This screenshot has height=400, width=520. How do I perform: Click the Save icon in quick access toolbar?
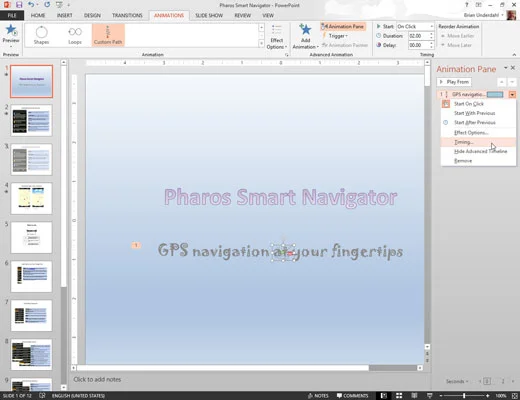tap(19, 5)
